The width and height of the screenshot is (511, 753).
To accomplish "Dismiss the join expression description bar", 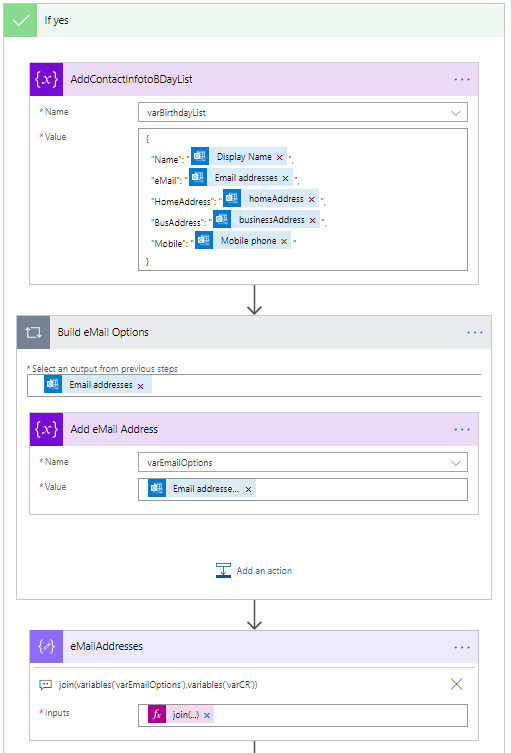I will pos(457,684).
